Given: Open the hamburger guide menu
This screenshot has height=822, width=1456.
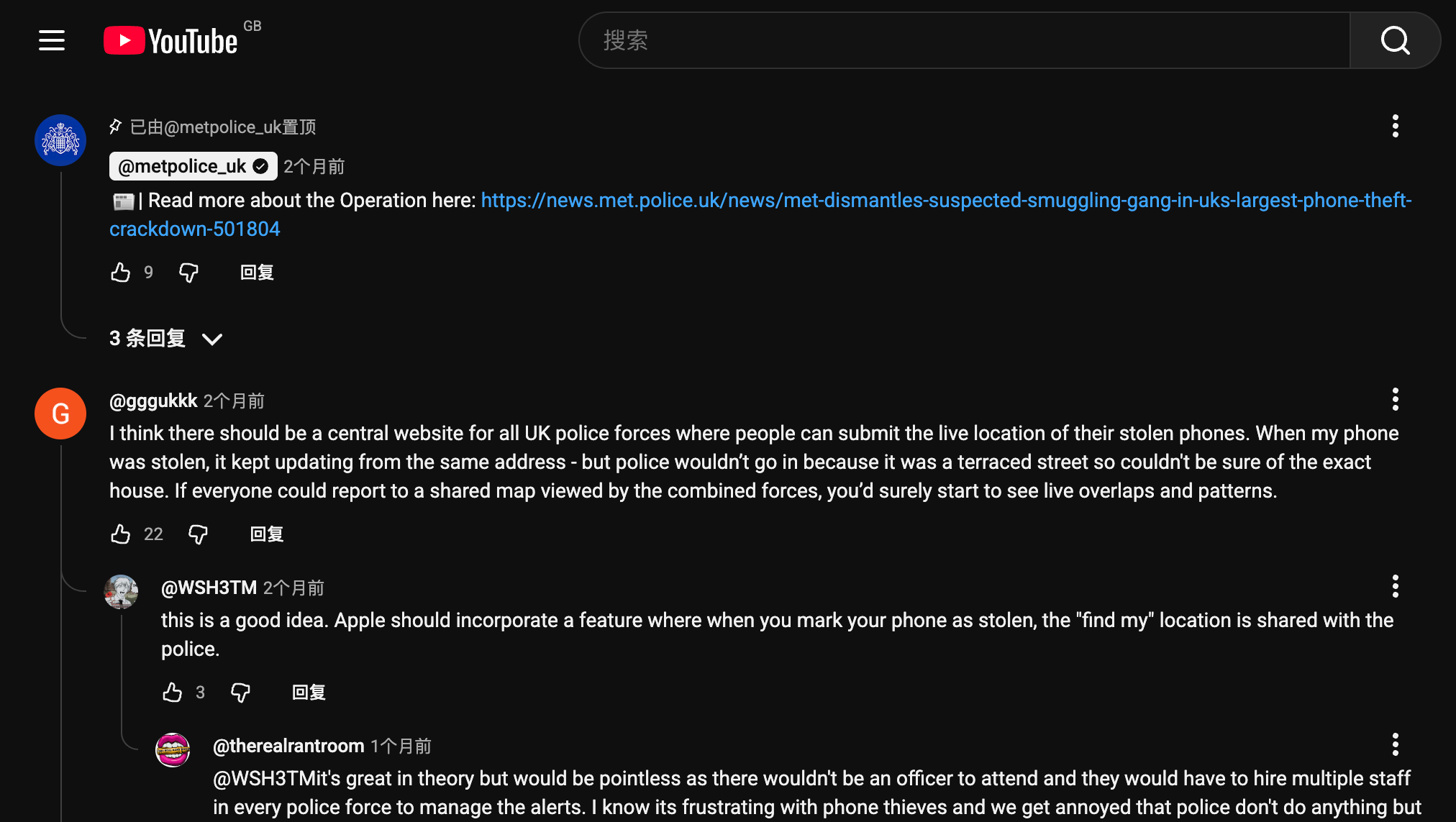Looking at the screenshot, I should click(x=52, y=40).
